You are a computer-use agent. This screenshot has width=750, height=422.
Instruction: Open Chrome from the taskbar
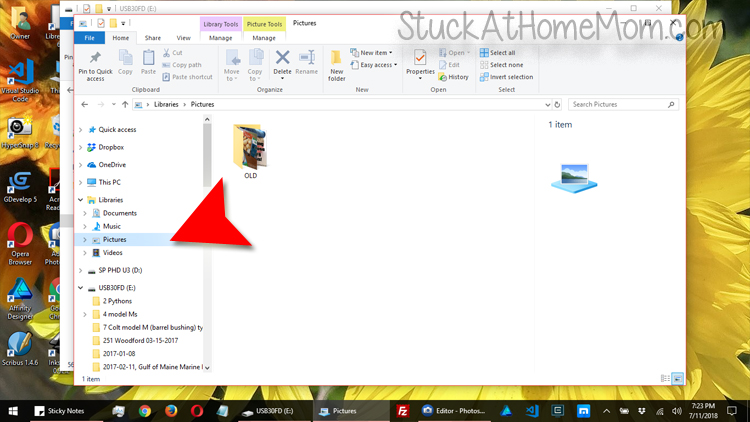tap(144, 411)
